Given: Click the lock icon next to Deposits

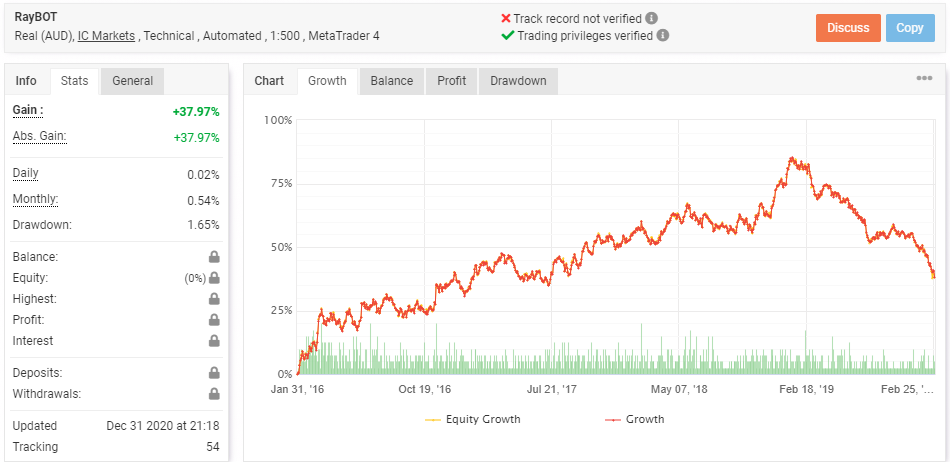Looking at the screenshot, I should pyautogui.click(x=214, y=373).
